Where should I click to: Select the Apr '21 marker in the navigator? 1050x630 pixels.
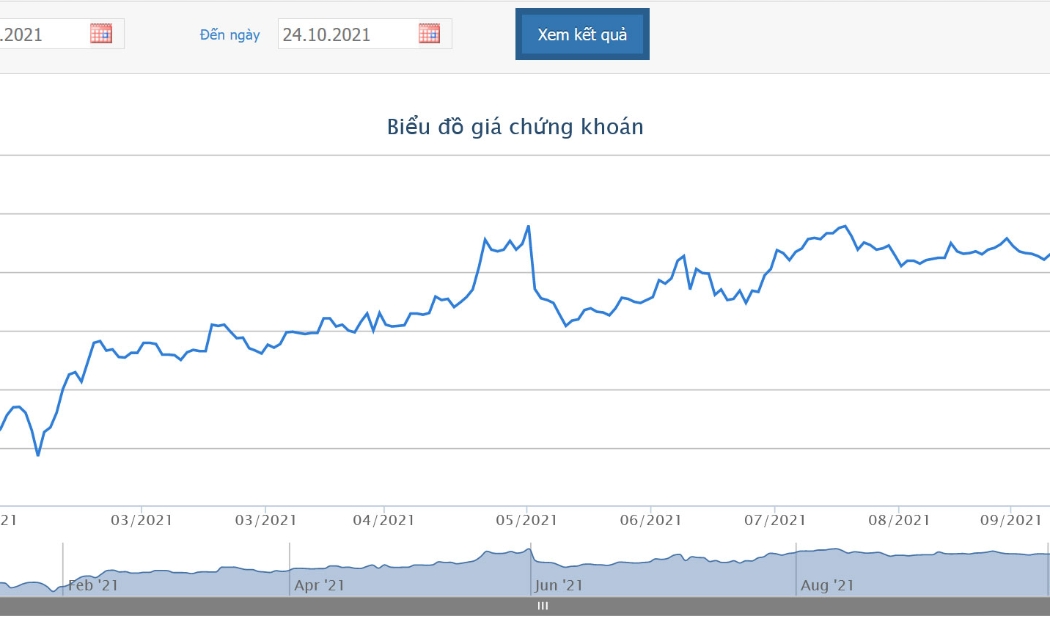pyautogui.click(x=319, y=585)
